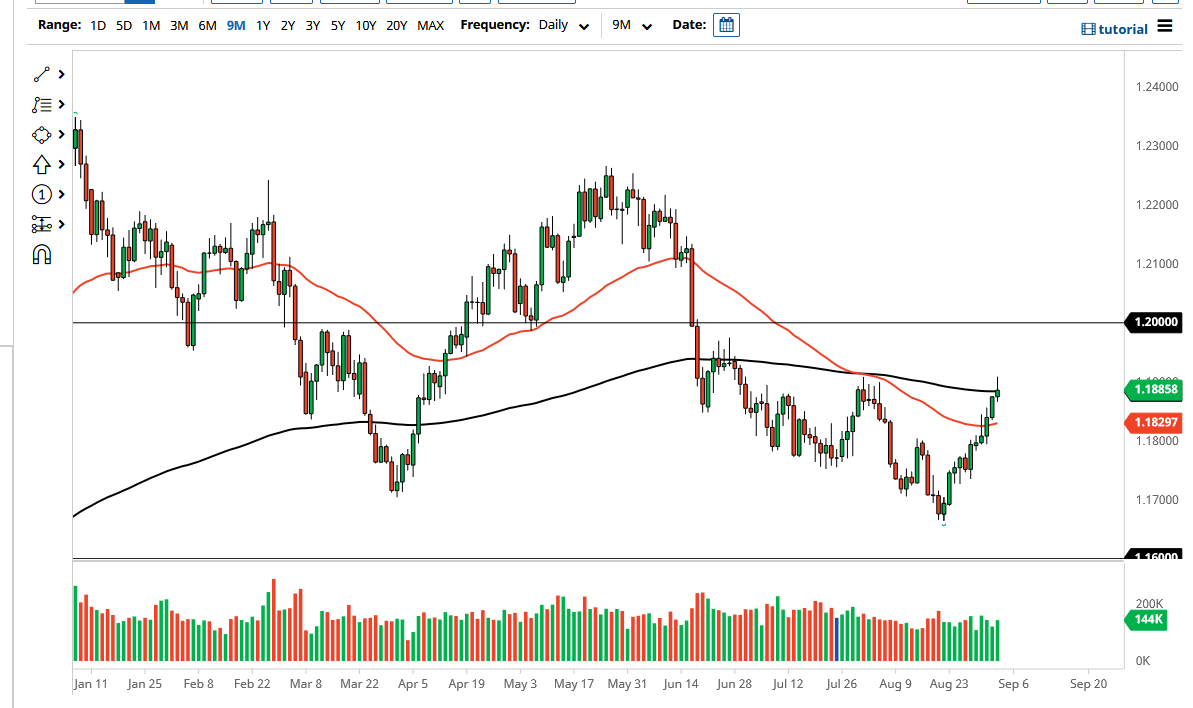The image size is (1193, 708).
Task: Set range to 3Y
Action: pos(313,25)
